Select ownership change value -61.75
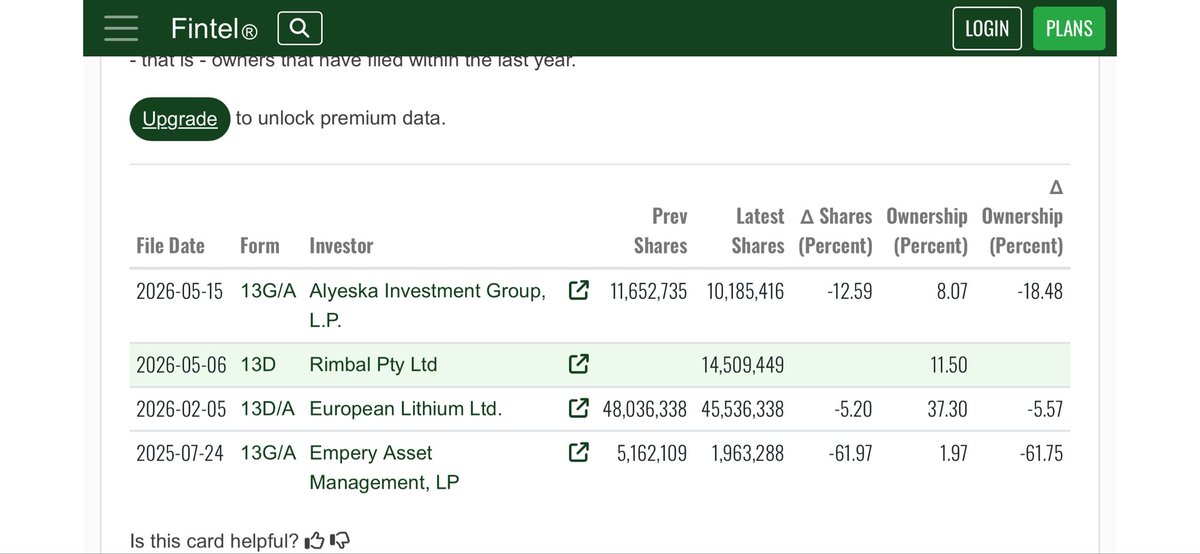Image resolution: width=1200 pixels, height=554 pixels. (x=1040, y=453)
